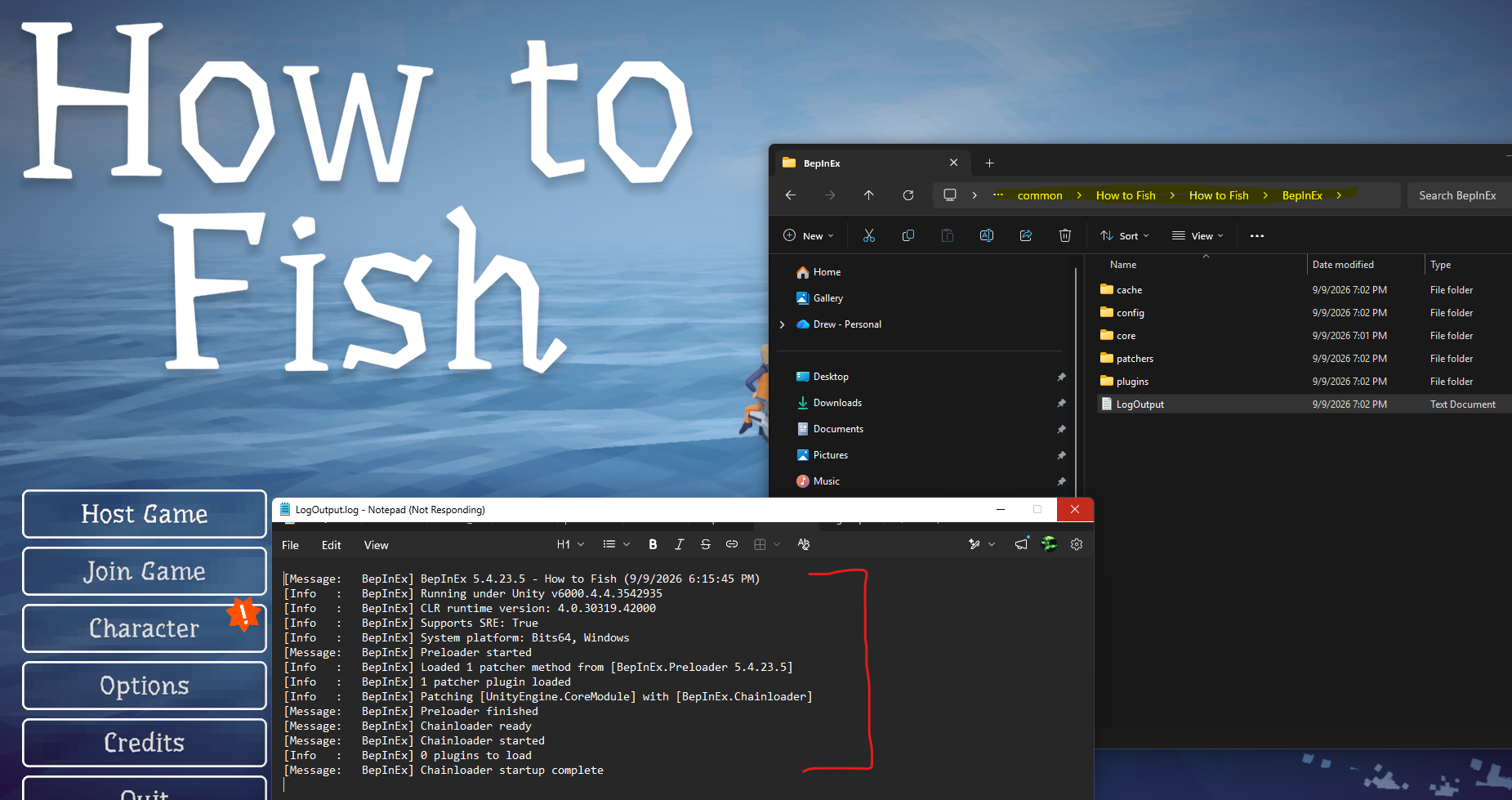Click the common breadcrumb in address bar
The height and width of the screenshot is (800, 1512).
[1040, 195]
